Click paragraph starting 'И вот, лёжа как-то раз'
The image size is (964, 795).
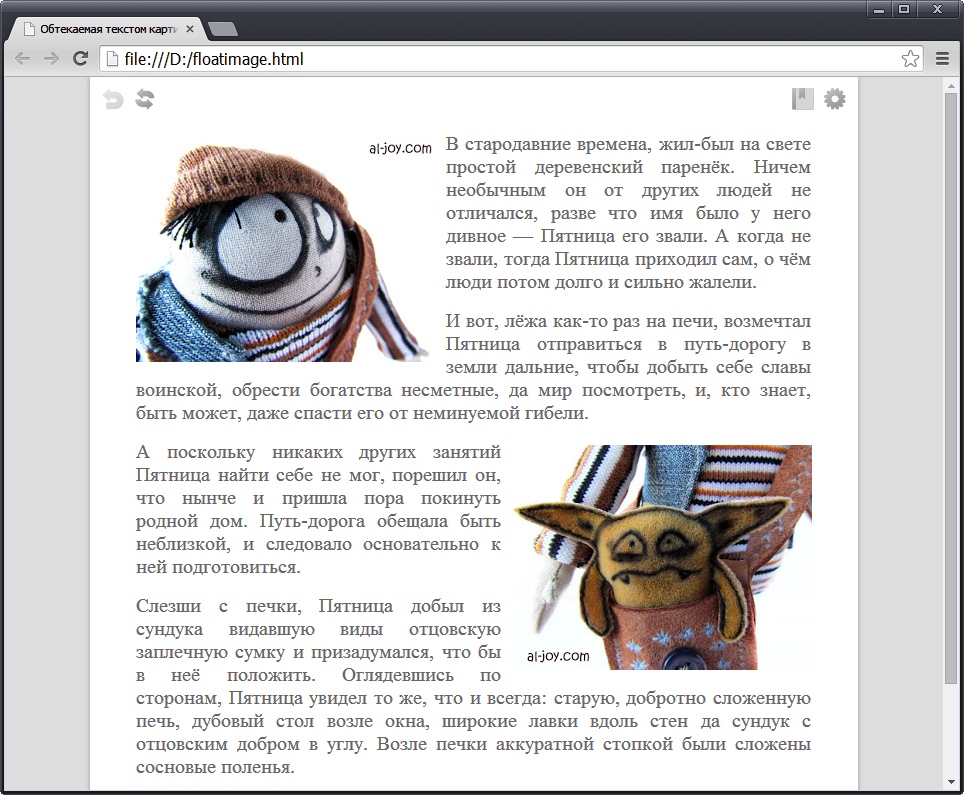tap(473, 367)
